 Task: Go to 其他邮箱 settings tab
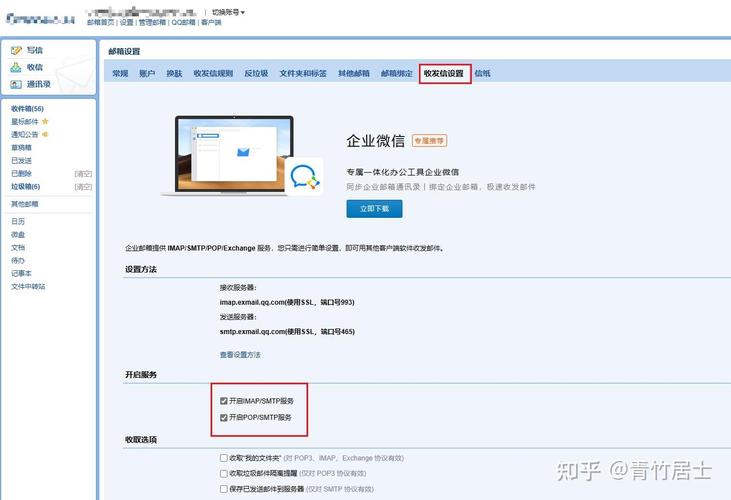[x=354, y=73]
